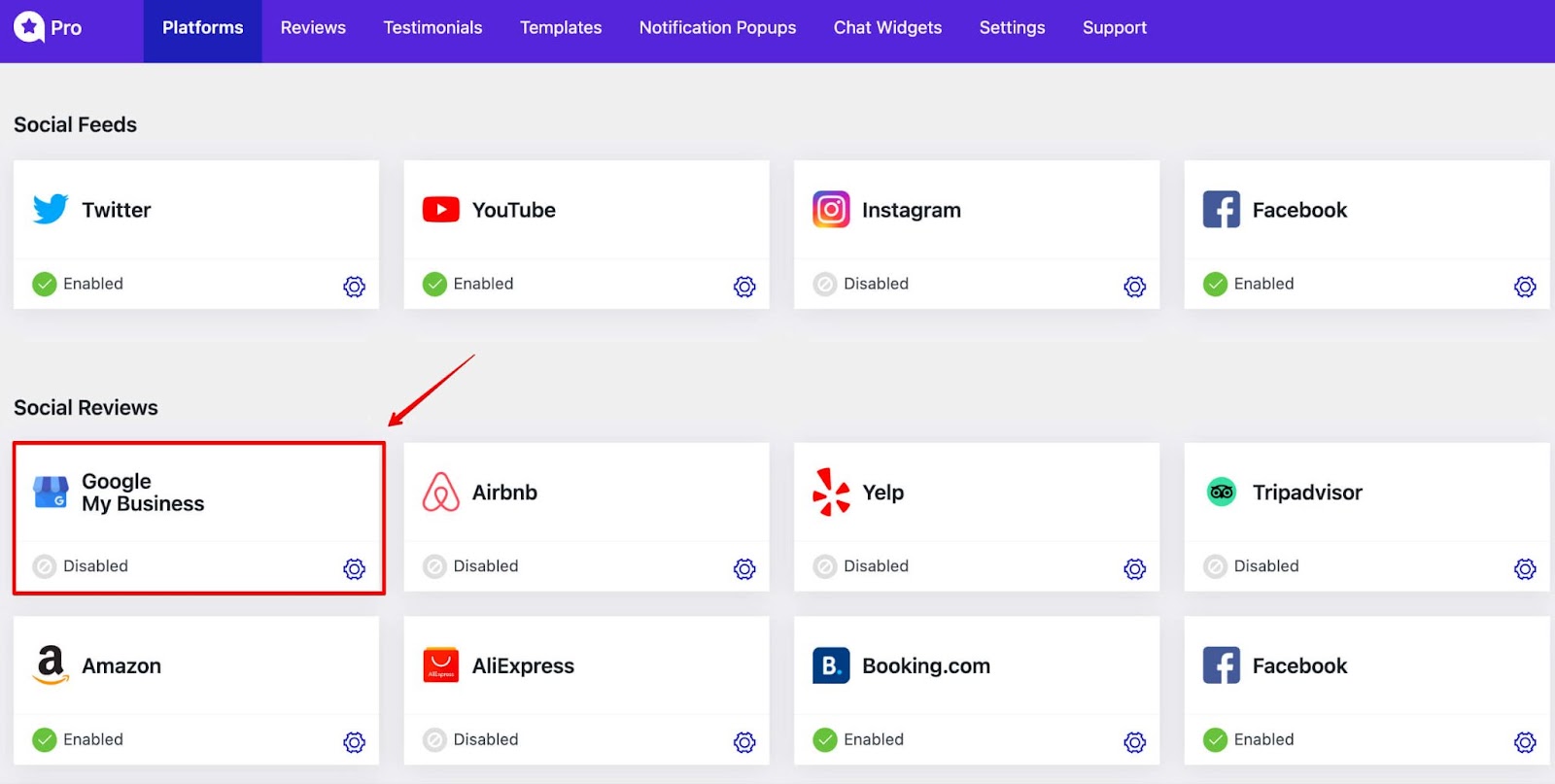The image size is (1555, 784).
Task: Click the Airbnb card title
Action: tap(504, 493)
